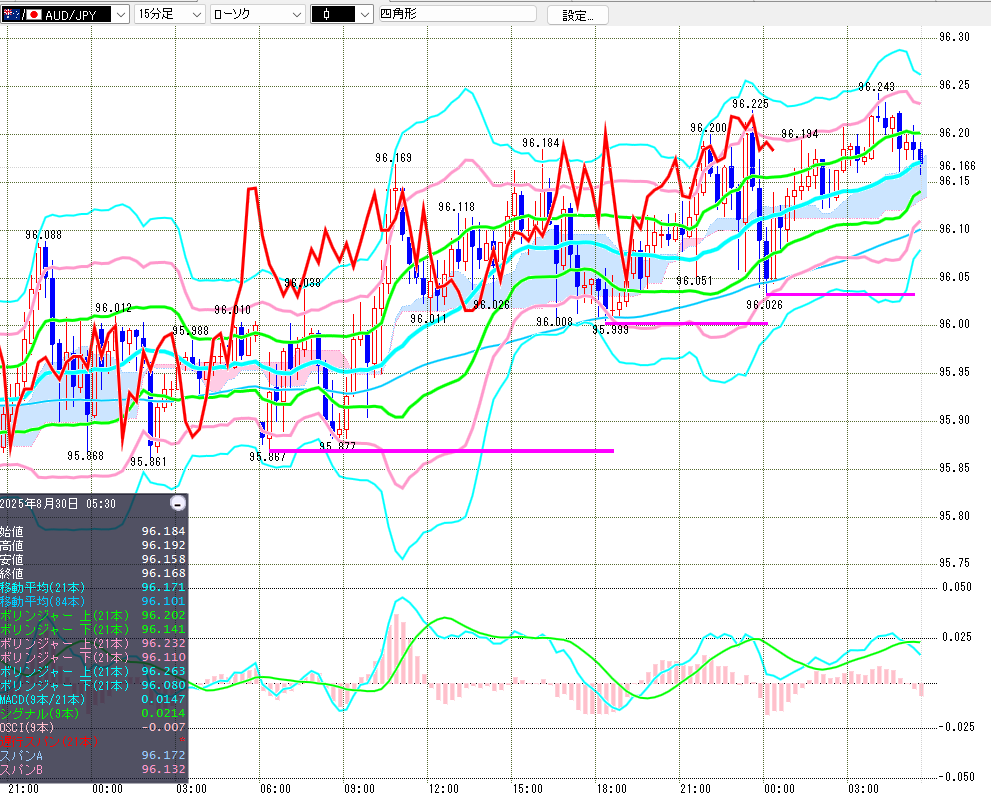991x798 pixels.
Task: Select the 高値 row in info panel
Action: click(94, 545)
